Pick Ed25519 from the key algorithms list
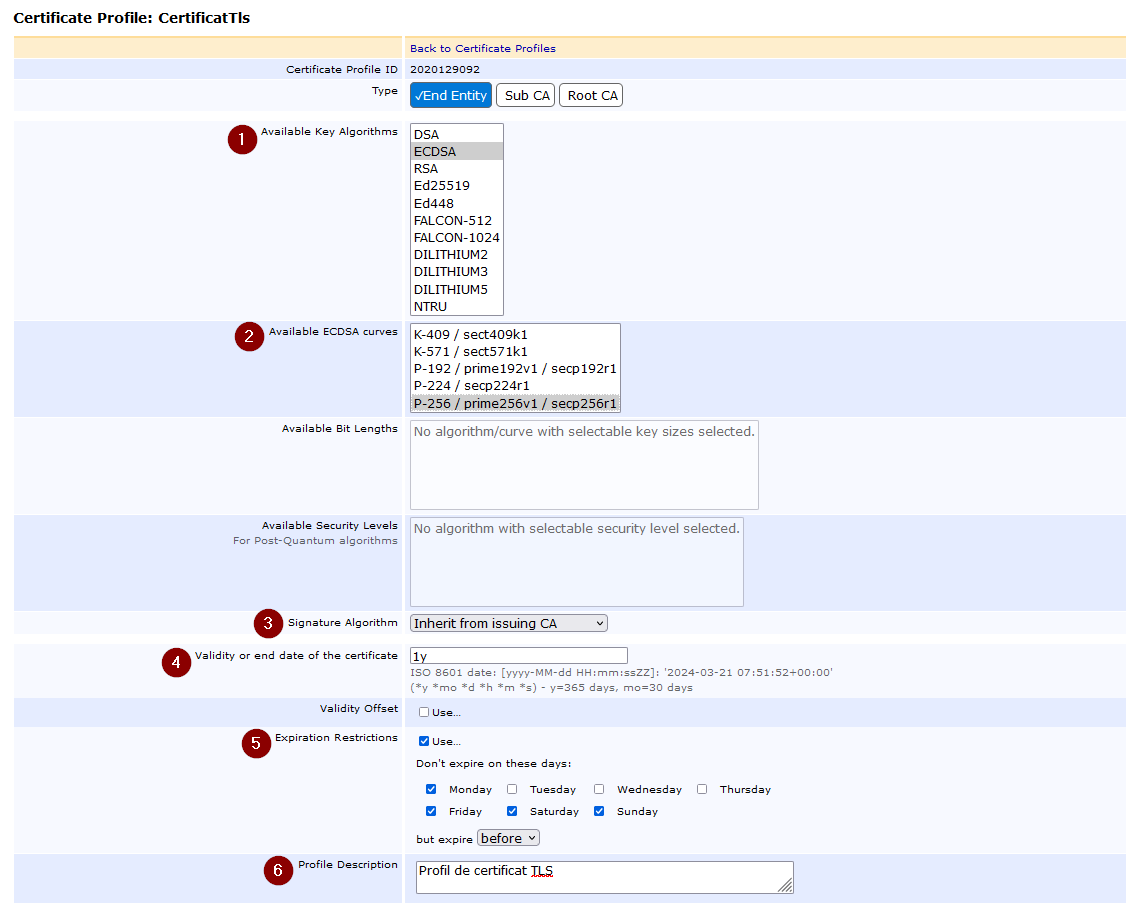 coord(441,186)
